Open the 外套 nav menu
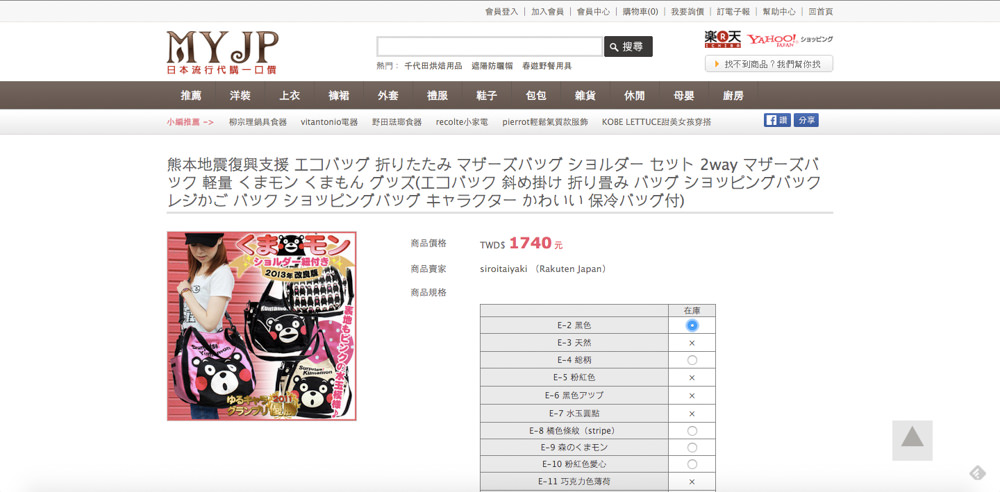This screenshot has width=1000, height=492. 388,95
